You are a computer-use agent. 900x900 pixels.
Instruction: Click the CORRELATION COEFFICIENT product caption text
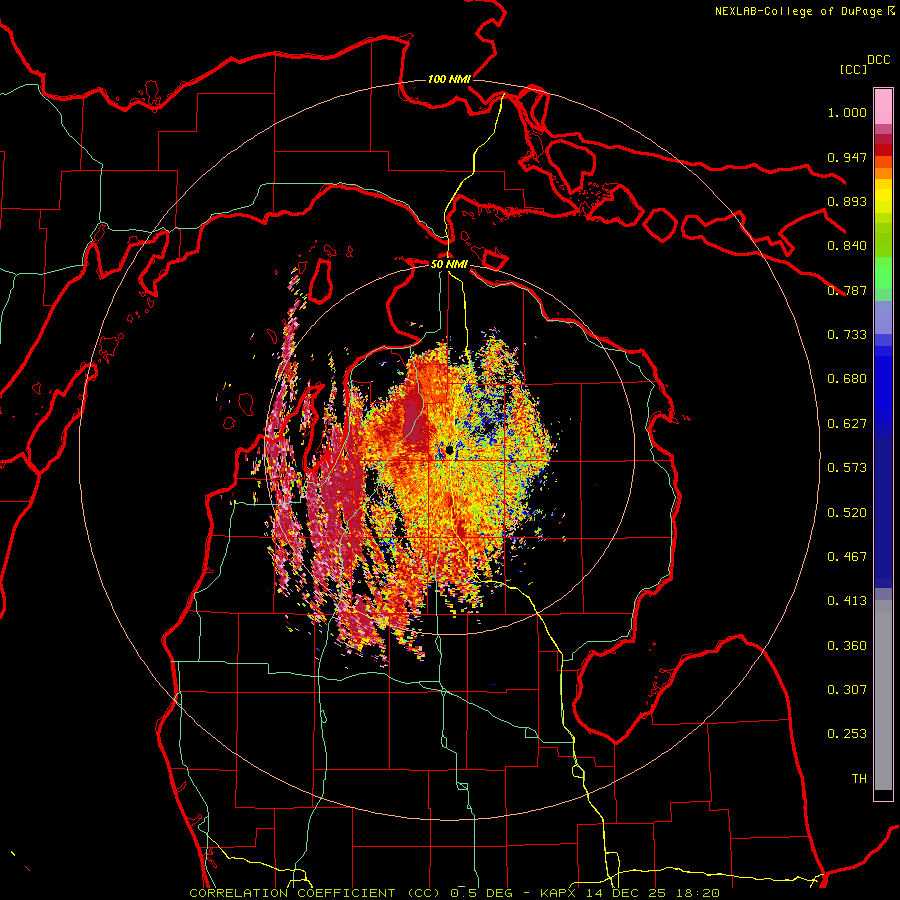click(454, 893)
